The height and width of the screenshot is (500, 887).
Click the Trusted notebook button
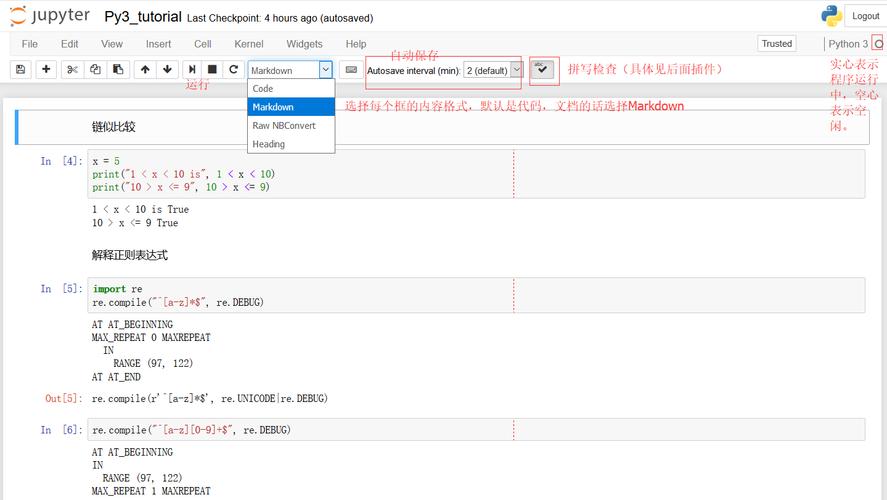point(777,44)
